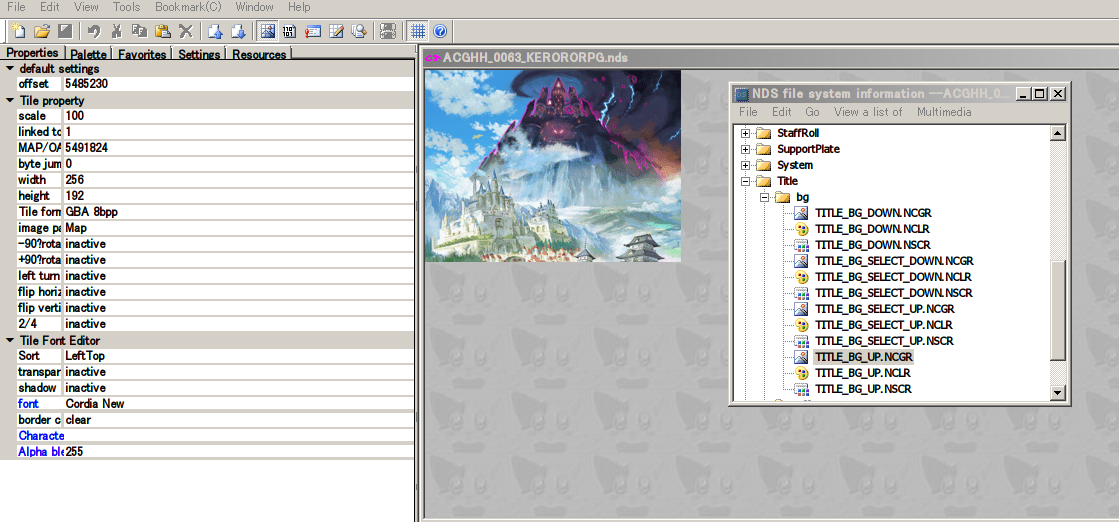Click the flip horizontal inactive value
This screenshot has height=522, width=1119.
[238, 292]
